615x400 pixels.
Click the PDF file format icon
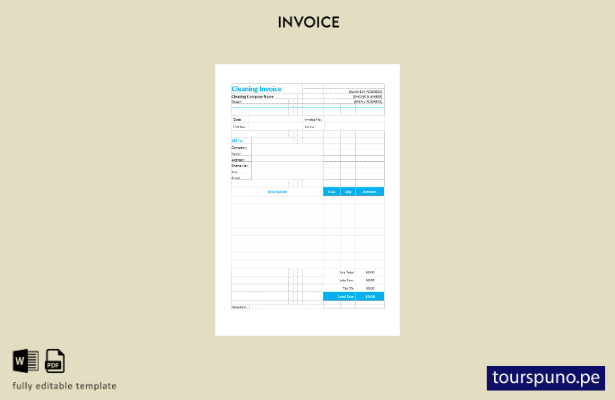[55, 360]
